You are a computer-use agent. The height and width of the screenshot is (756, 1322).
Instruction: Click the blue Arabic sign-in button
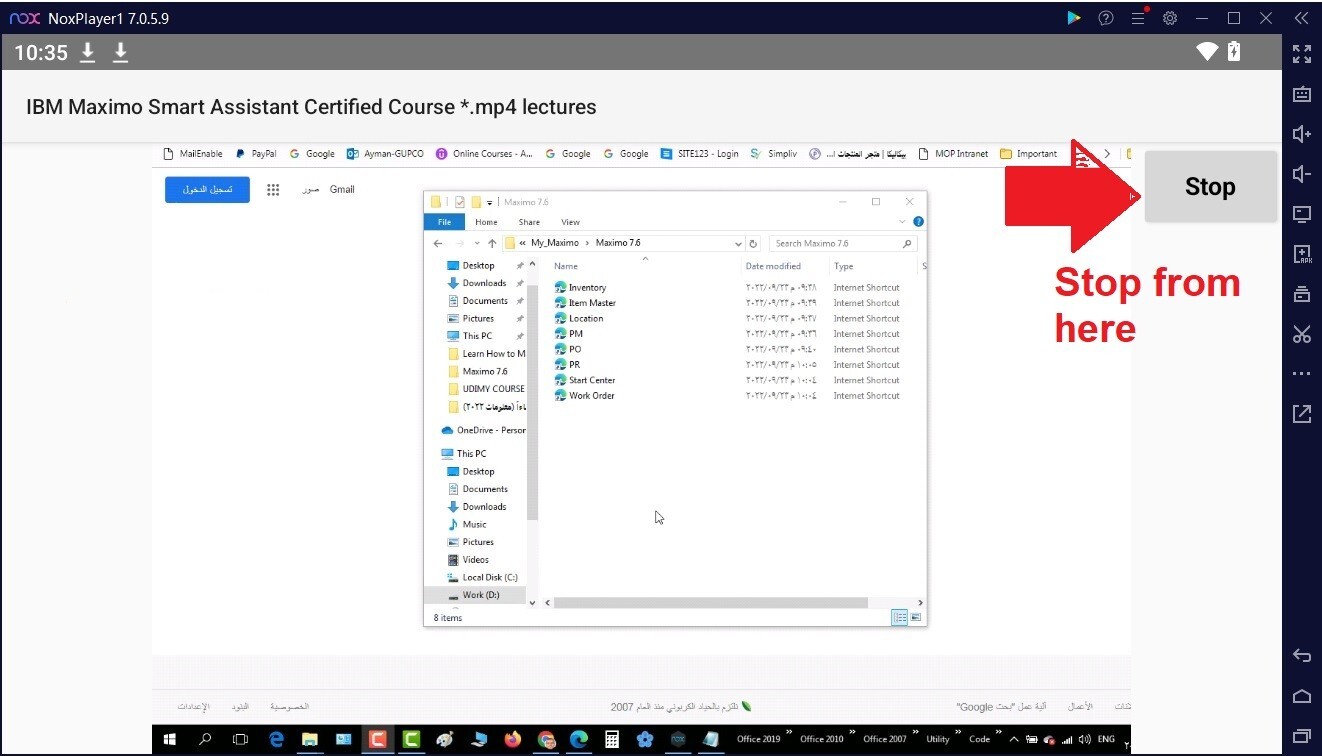206,189
